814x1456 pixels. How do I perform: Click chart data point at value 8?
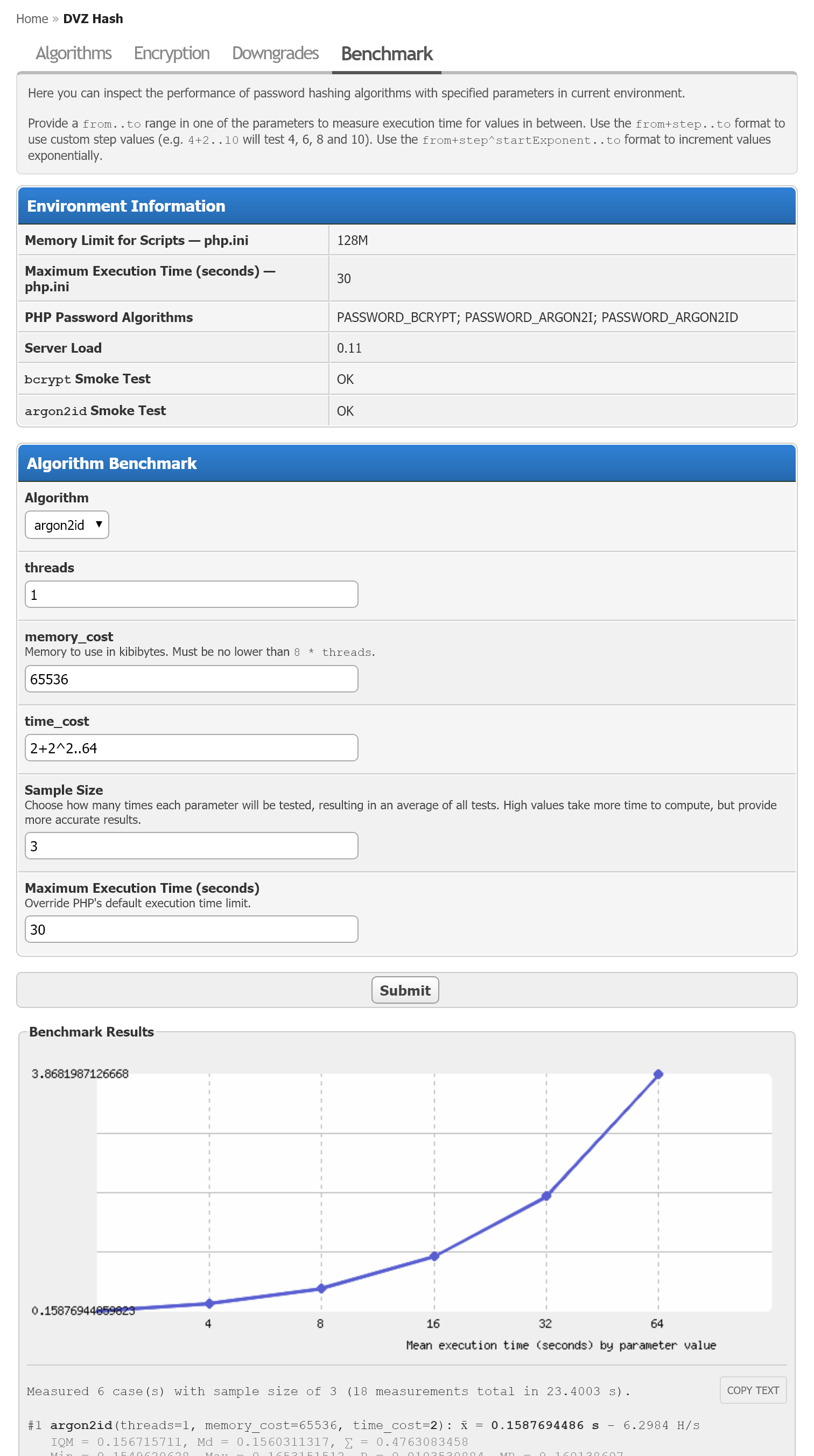(x=321, y=1288)
